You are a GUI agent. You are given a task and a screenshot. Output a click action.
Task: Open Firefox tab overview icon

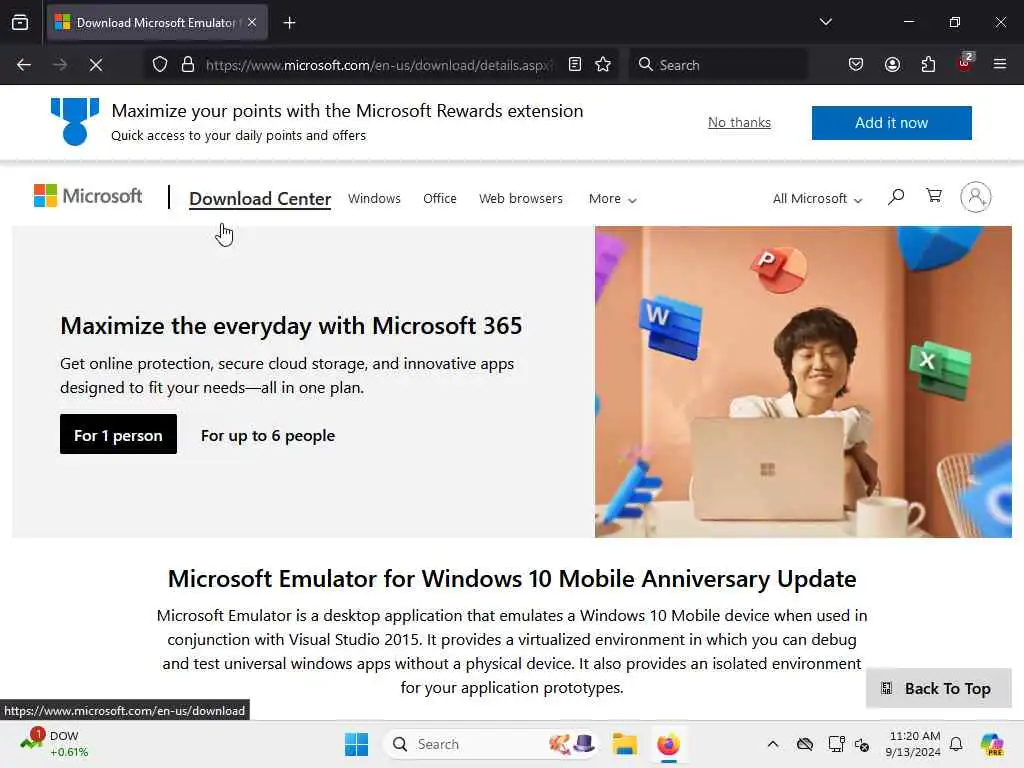[x=20, y=23]
